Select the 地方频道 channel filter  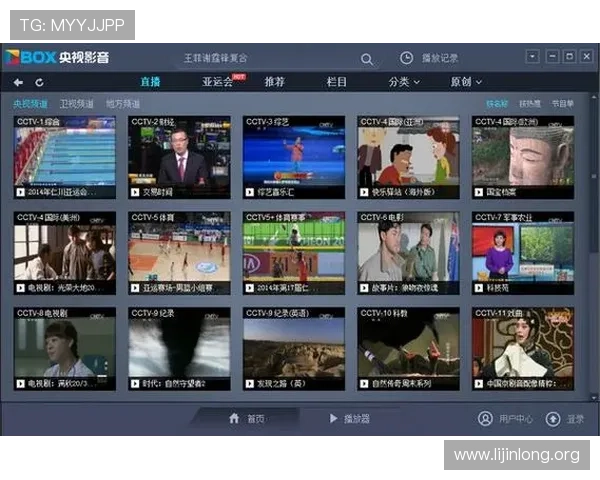(x=123, y=104)
